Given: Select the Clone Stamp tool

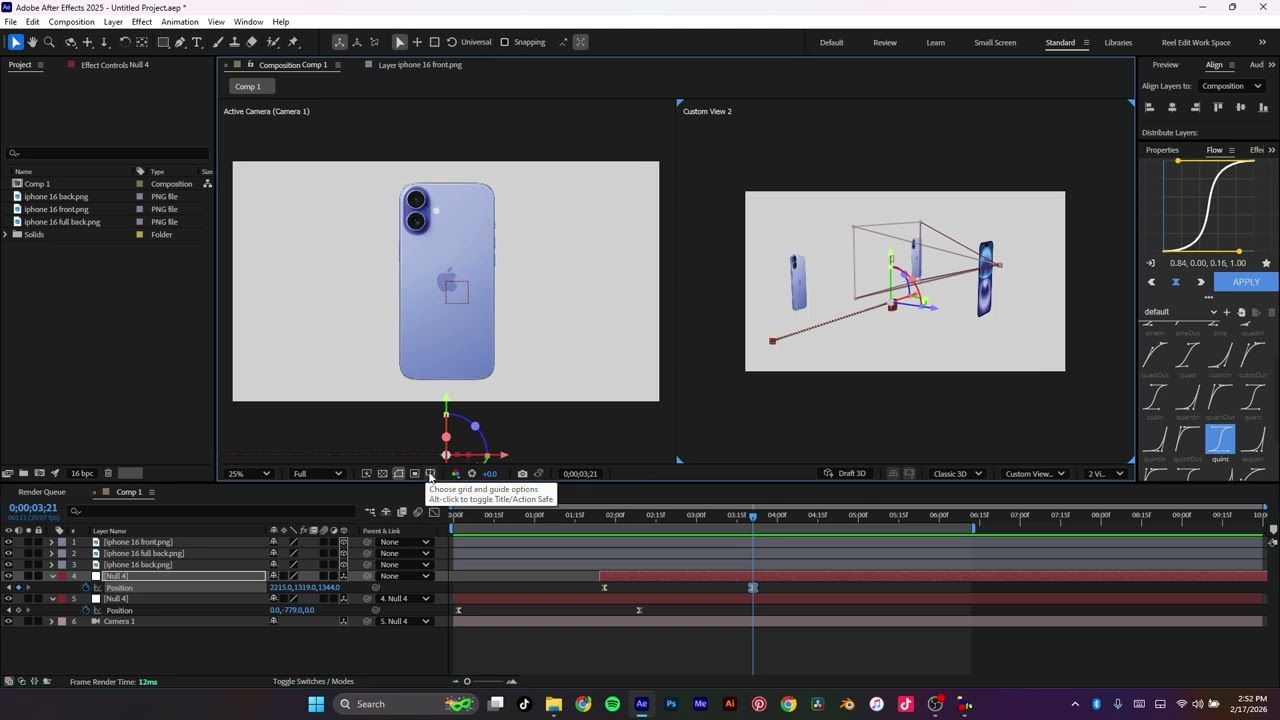Looking at the screenshot, I should click(234, 42).
